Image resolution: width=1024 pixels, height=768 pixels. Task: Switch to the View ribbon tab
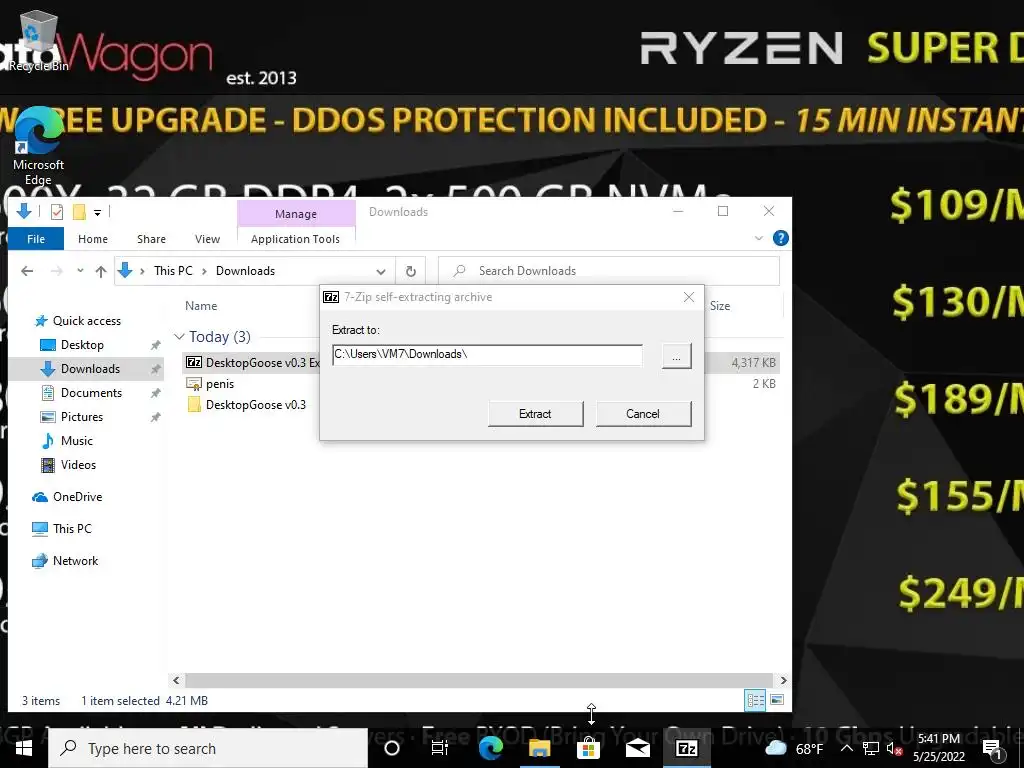(x=207, y=239)
